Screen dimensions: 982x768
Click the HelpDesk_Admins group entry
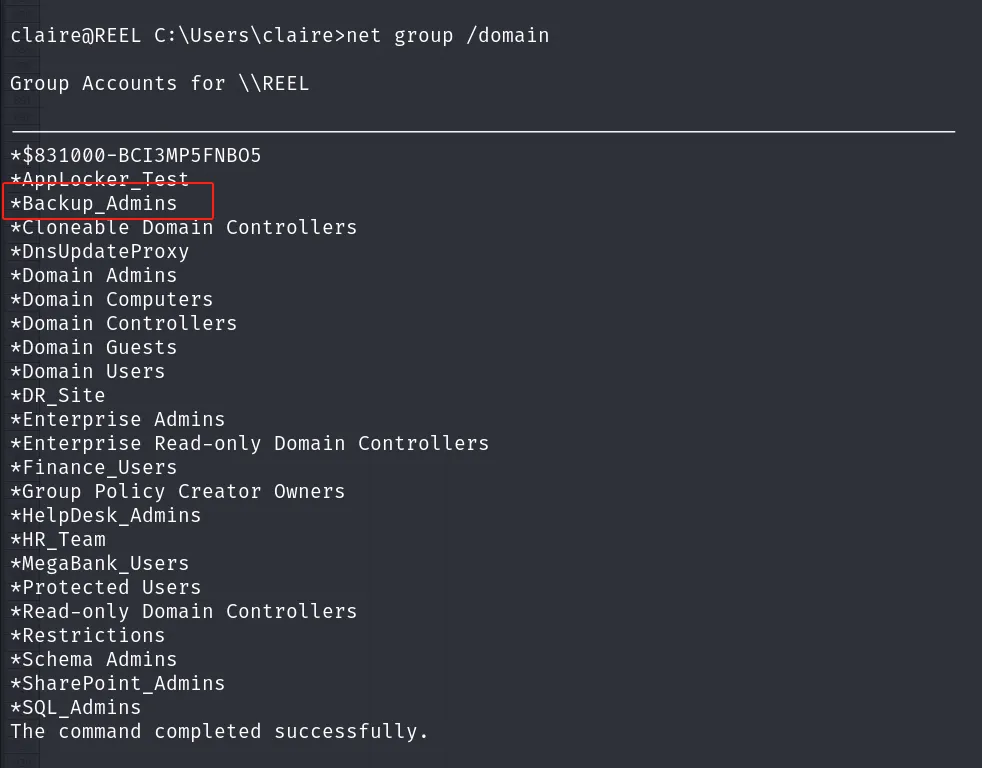pos(106,516)
